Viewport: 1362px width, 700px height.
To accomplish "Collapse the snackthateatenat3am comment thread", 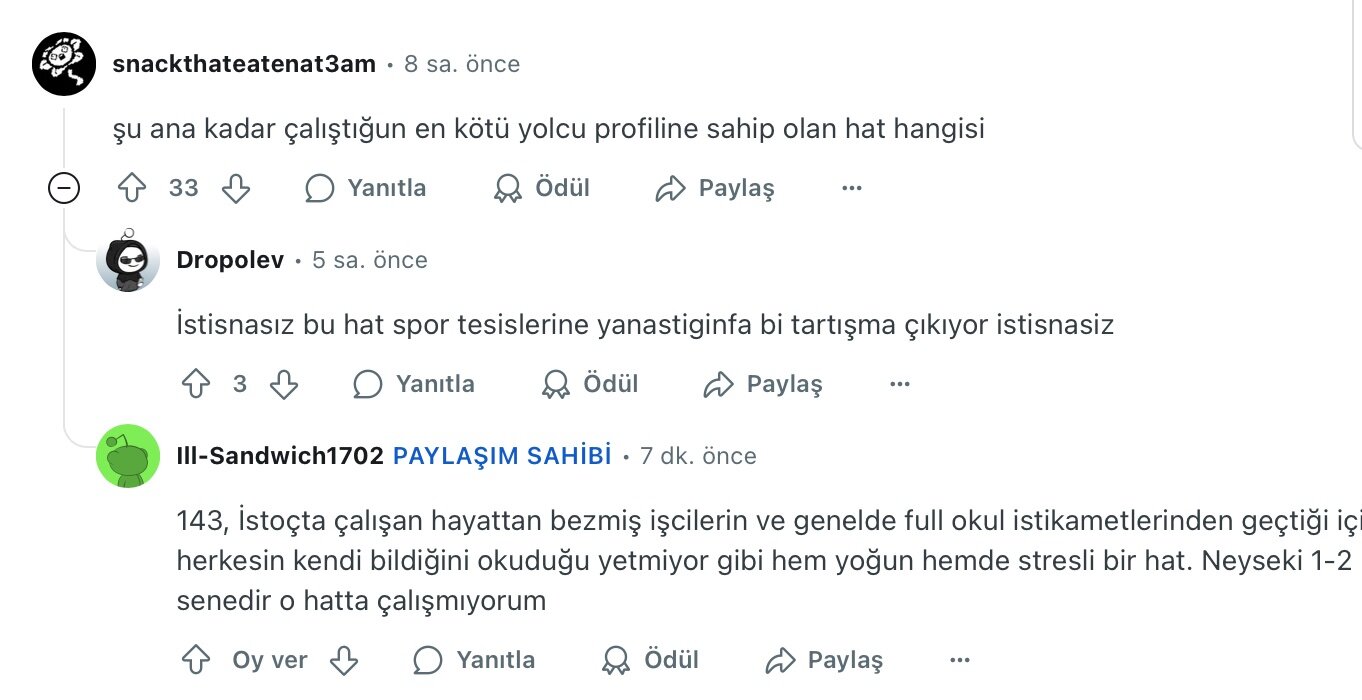I will coord(64,188).
